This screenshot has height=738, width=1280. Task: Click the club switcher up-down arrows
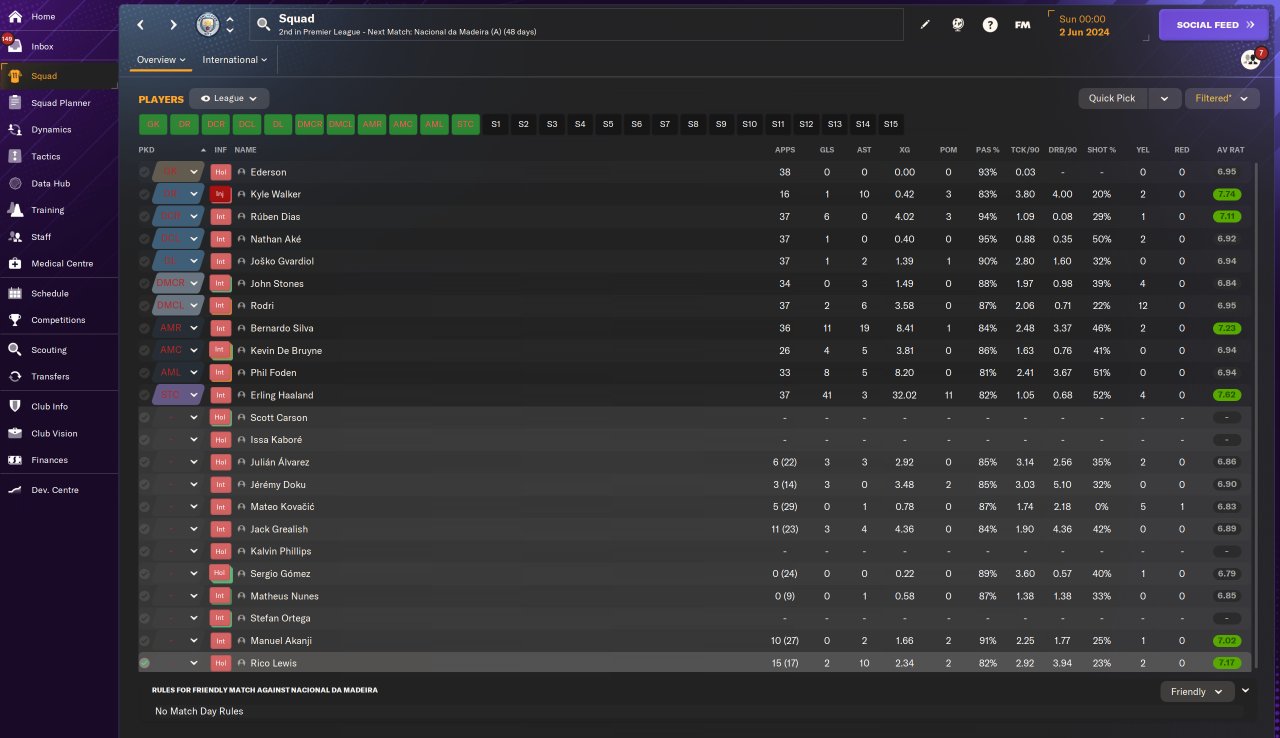coord(230,25)
